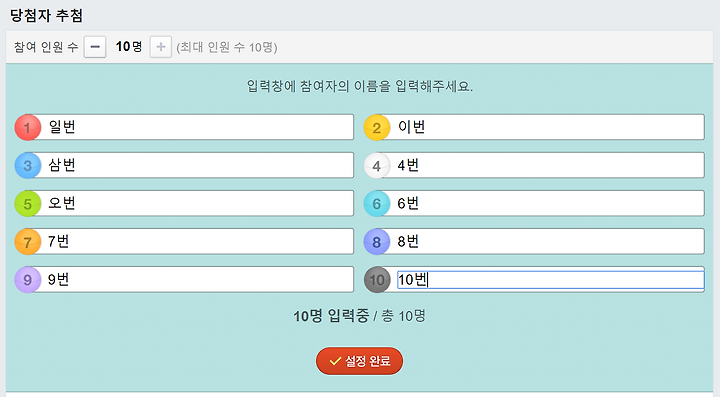Click the gray number 10 ball icon
The height and width of the screenshot is (397, 720).
(377, 280)
